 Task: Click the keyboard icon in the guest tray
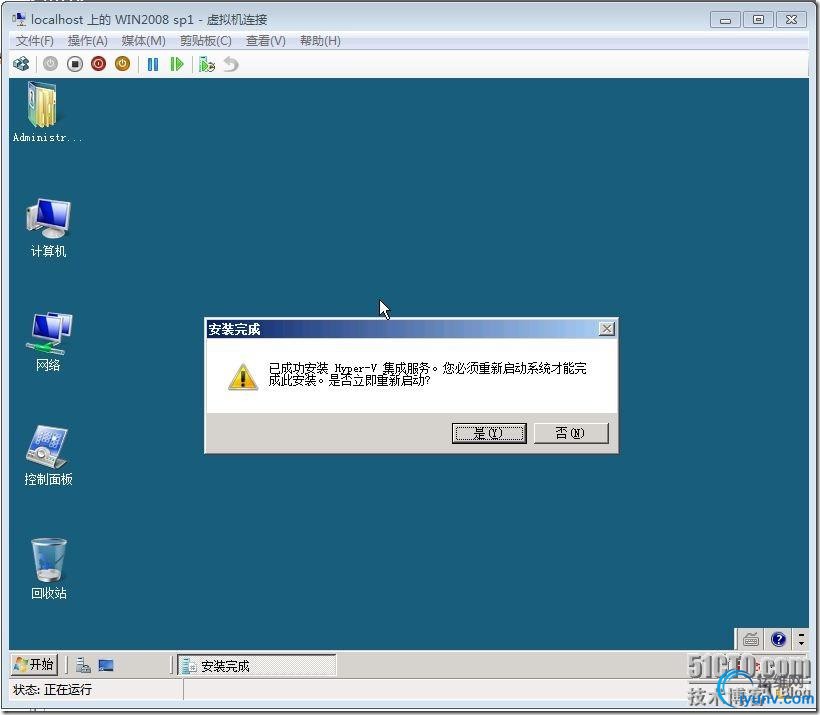point(751,639)
